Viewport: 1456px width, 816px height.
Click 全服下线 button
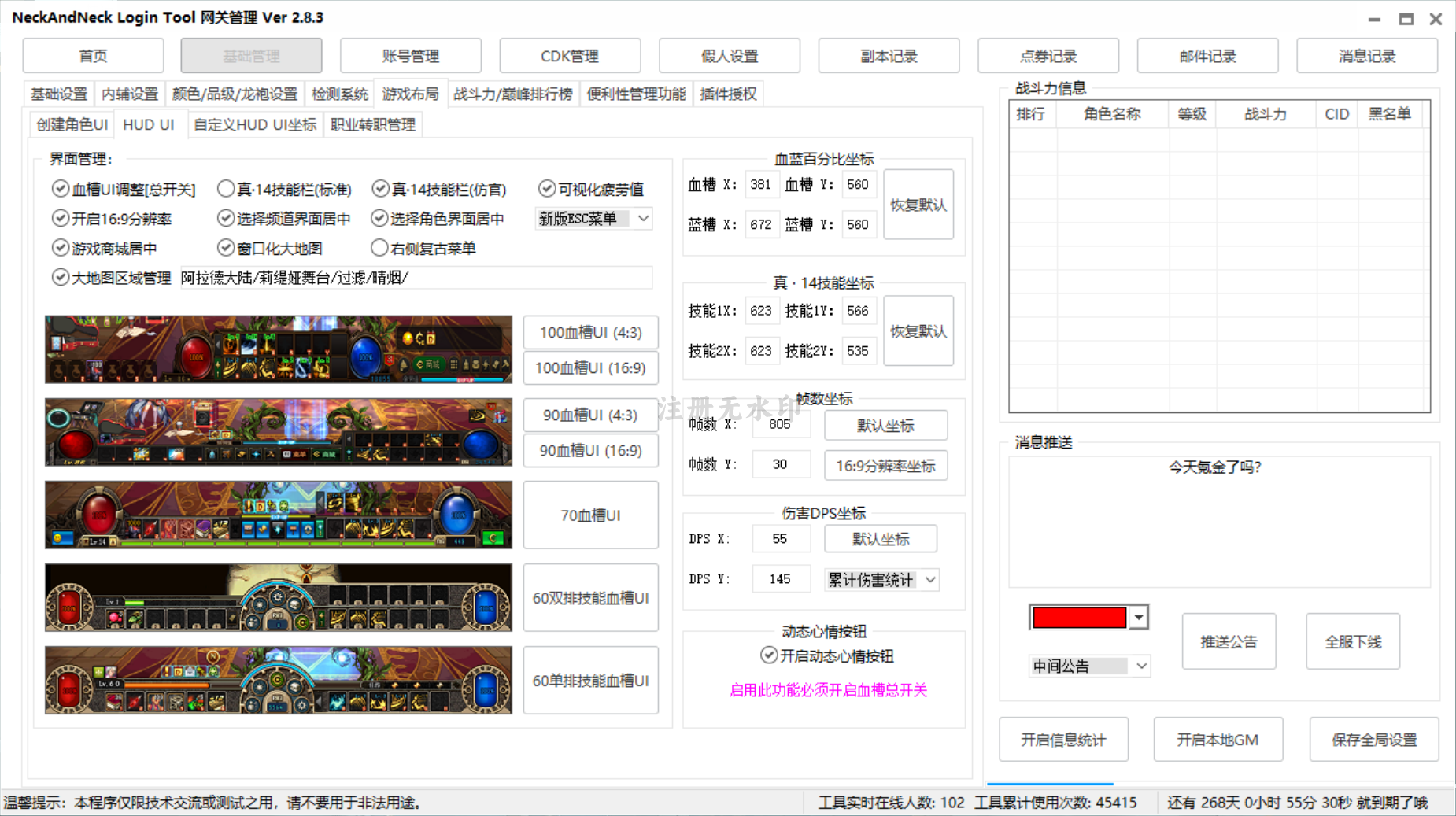1353,641
